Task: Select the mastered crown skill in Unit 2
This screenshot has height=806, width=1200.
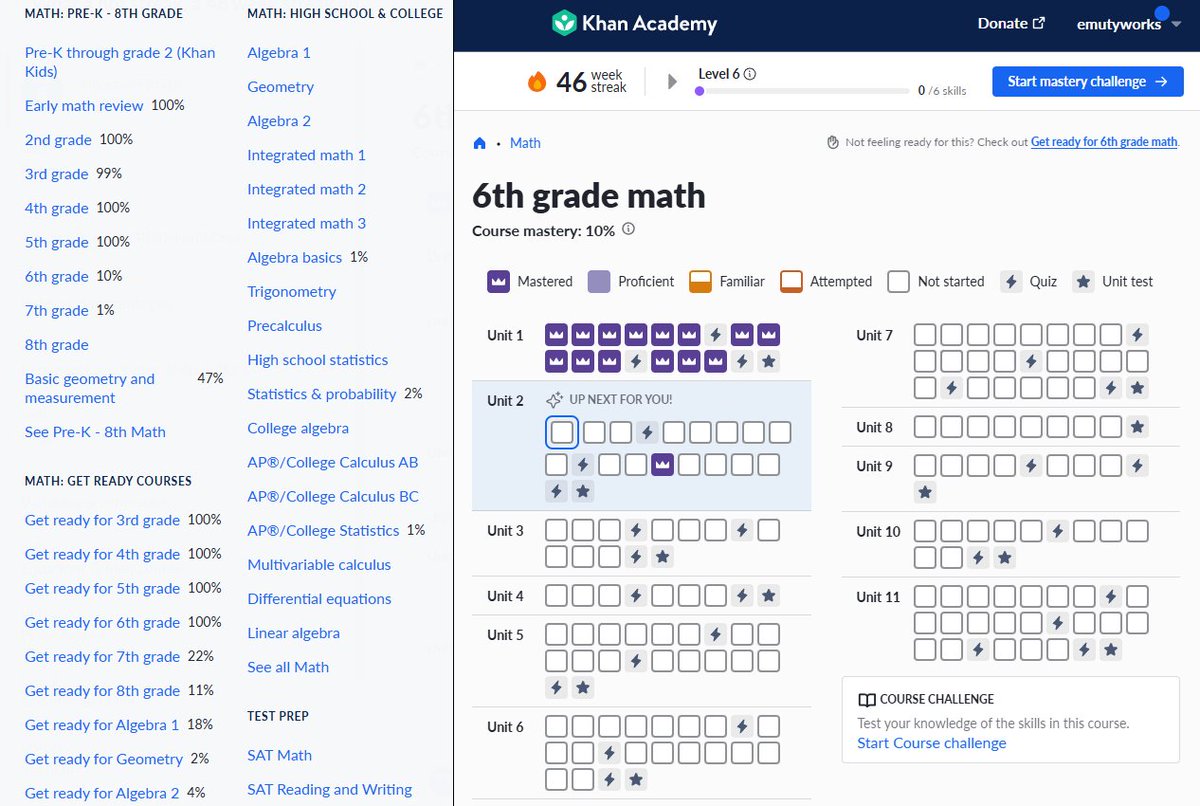Action: click(662, 464)
